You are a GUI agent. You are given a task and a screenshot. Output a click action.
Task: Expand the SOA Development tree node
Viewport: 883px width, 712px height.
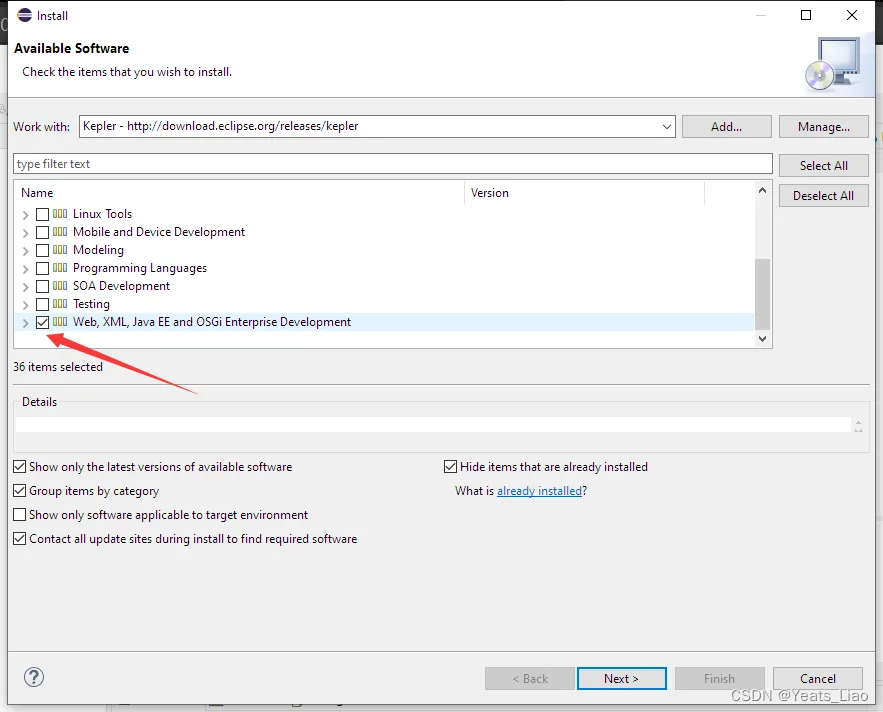click(25, 287)
